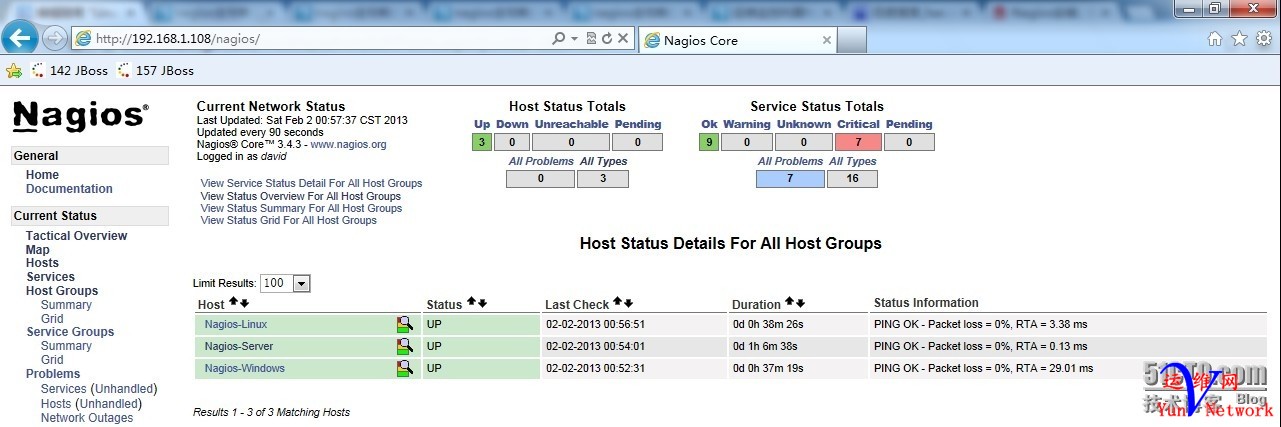Image resolution: width=1281 pixels, height=427 pixels.
Task: Open Hosts sidebar link
Action: 42,263
